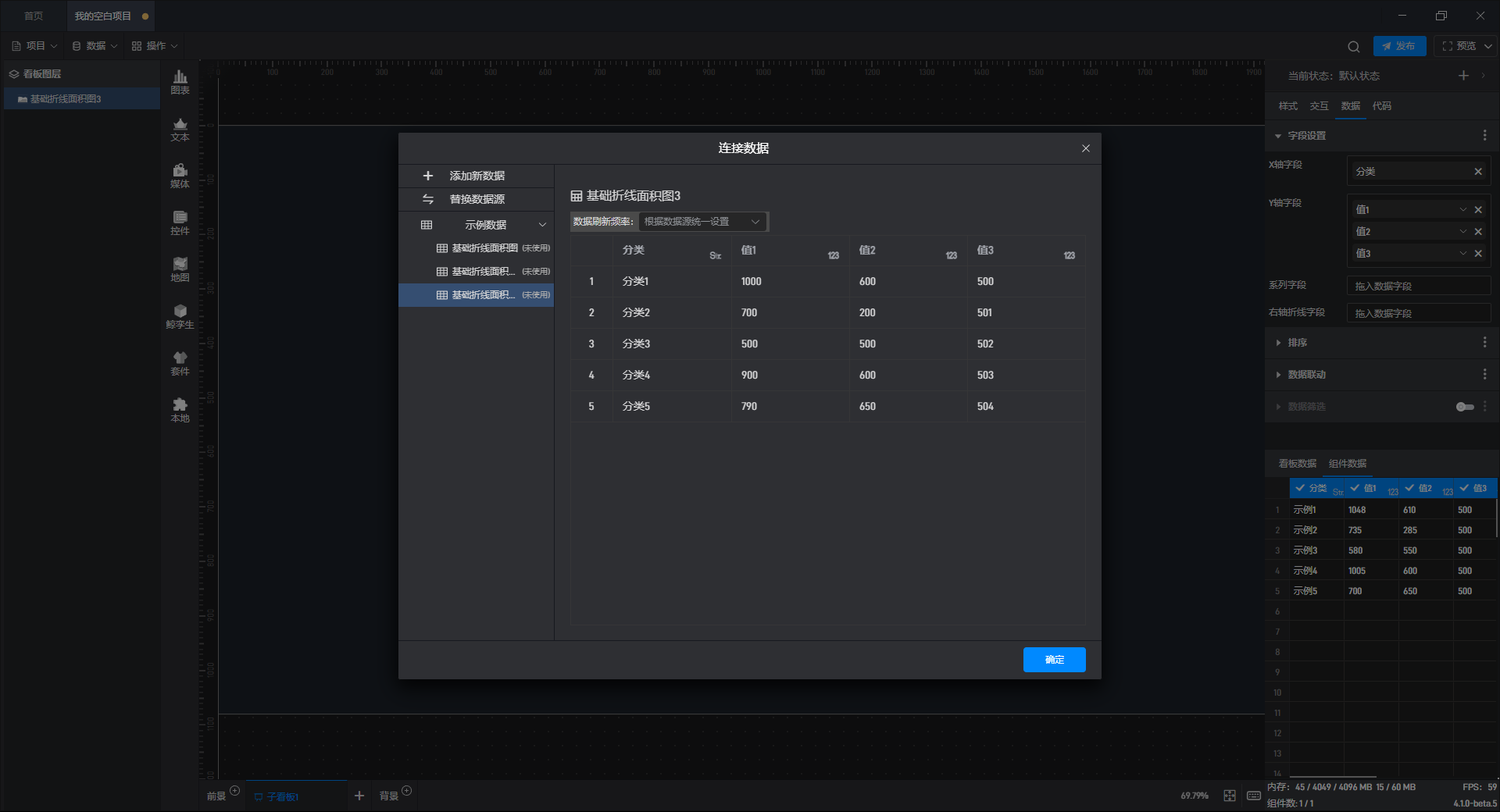This screenshot has width=1500, height=812.
Task: Click the fit-to-screen icon near zoom percent
Action: pyautogui.click(x=1230, y=796)
